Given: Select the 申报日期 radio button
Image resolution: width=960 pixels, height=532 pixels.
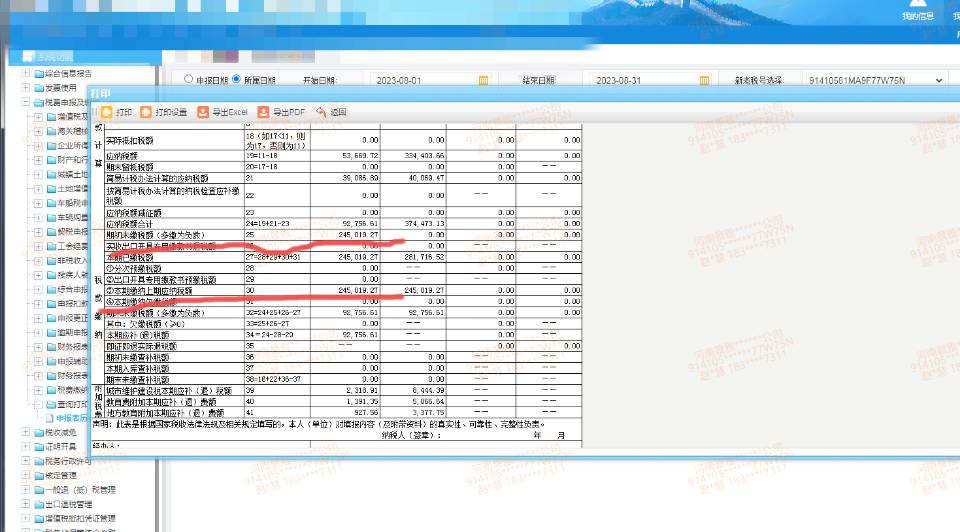Looking at the screenshot, I should click(187, 79).
